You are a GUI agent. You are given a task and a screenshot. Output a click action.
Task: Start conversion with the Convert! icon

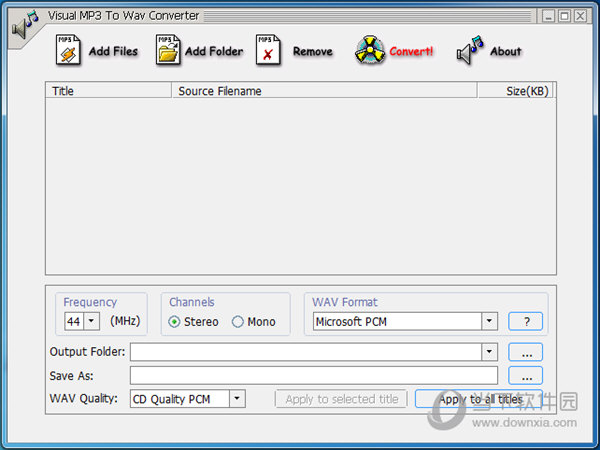click(x=369, y=51)
